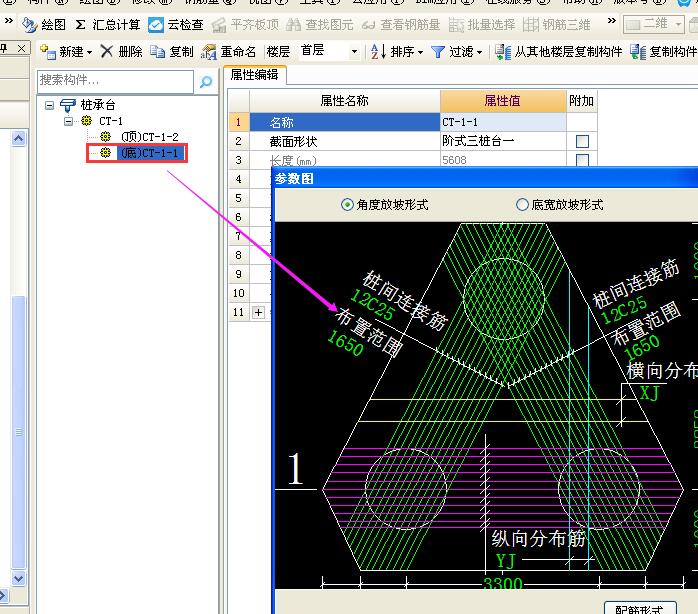The image size is (698, 614).
Task: Open the 二维 view dropdown
Action: click(678, 24)
